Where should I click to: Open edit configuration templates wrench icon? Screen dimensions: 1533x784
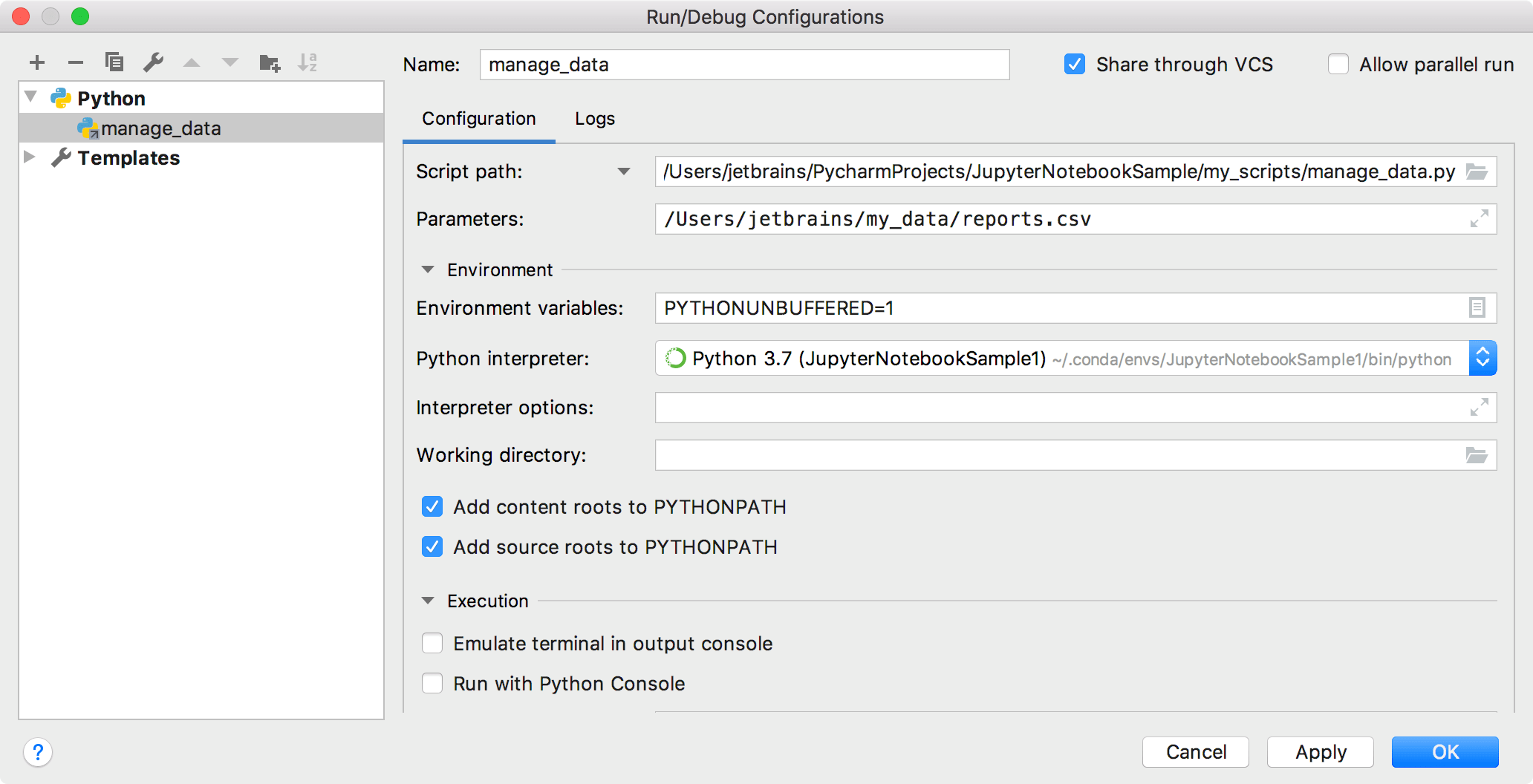tap(153, 62)
